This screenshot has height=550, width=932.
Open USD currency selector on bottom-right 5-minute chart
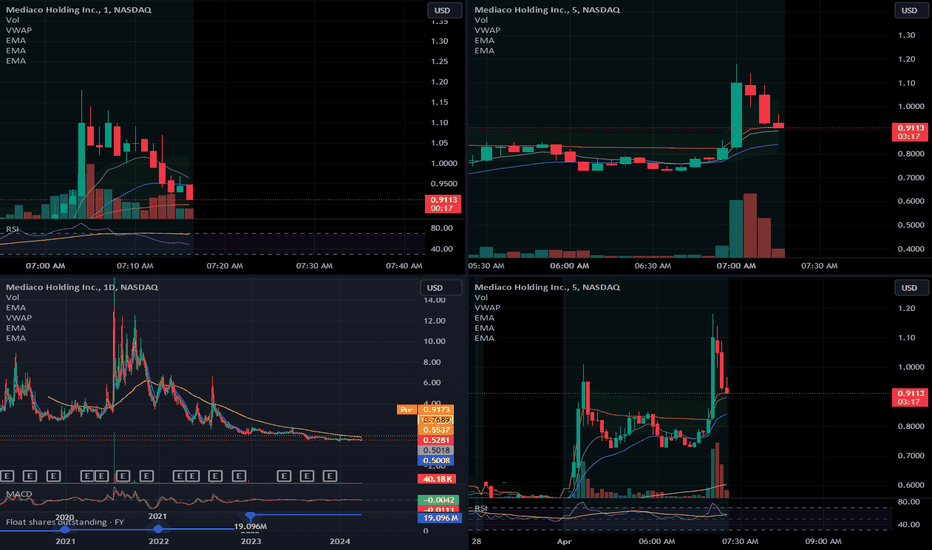click(x=911, y=288)
